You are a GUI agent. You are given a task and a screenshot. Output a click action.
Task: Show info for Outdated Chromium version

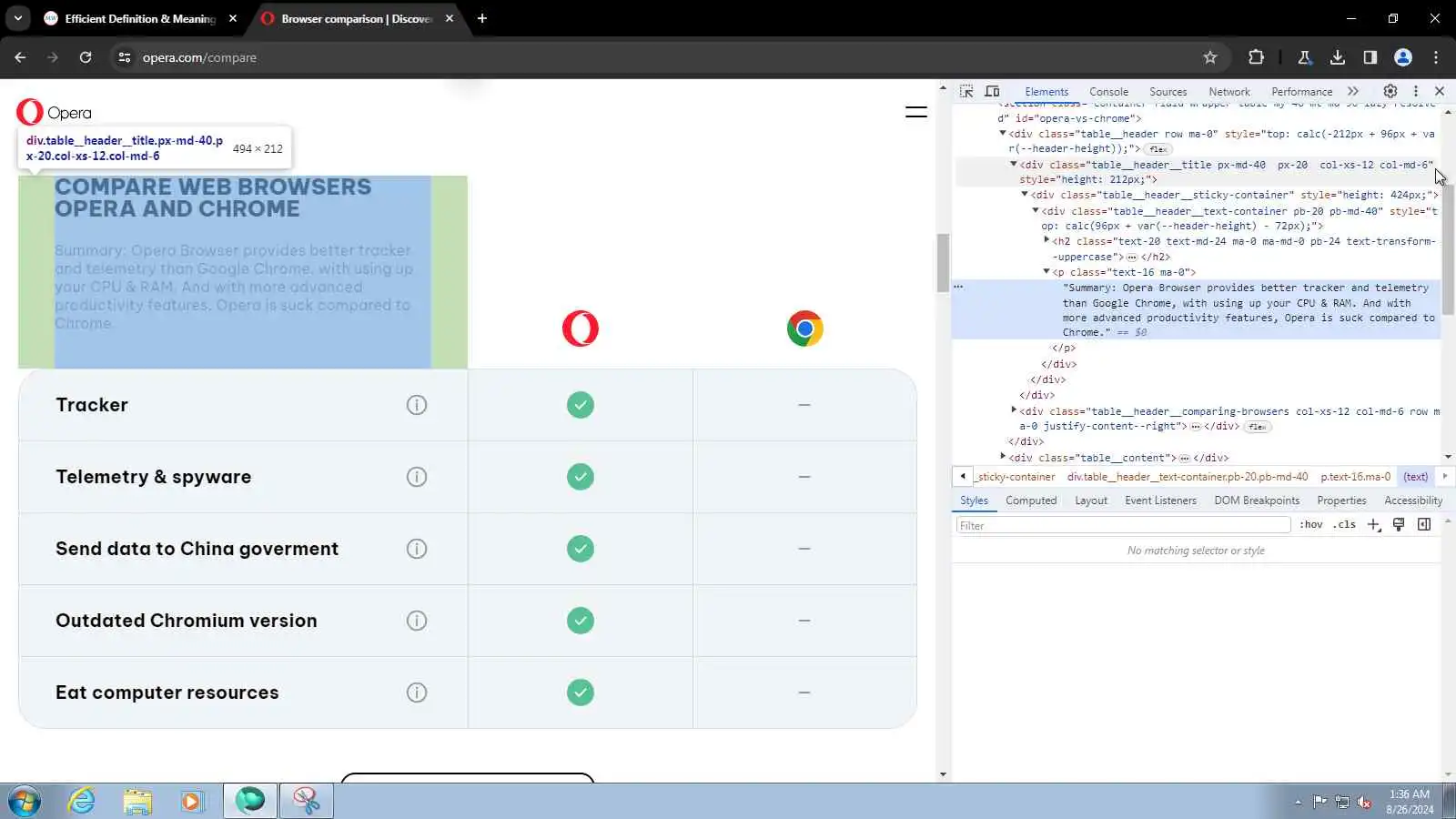pyautogui.click(x=417, y=621)
